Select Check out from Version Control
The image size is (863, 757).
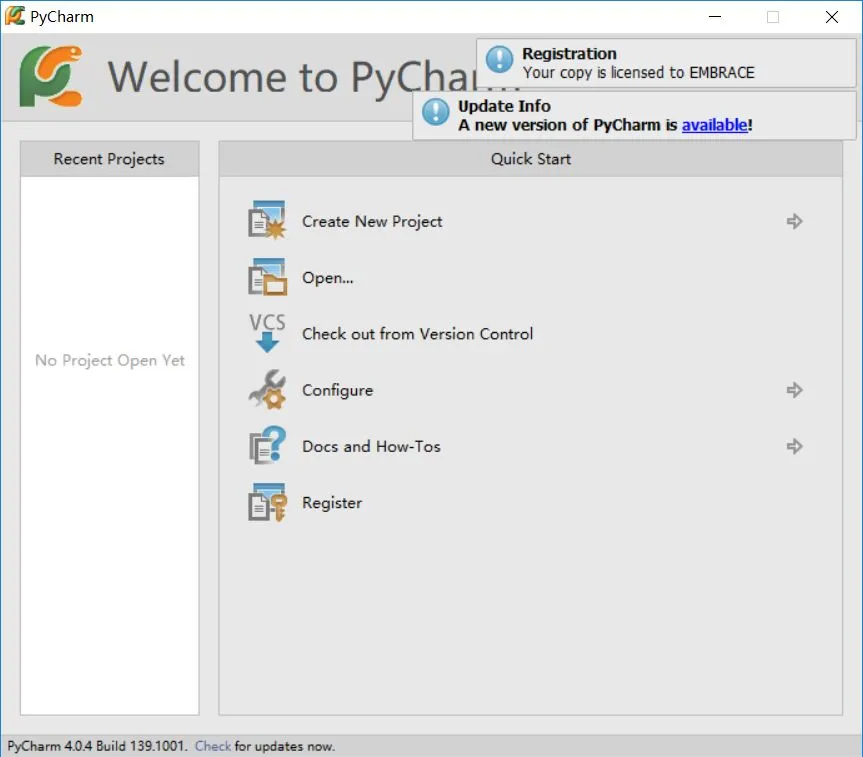pos(418,334)
